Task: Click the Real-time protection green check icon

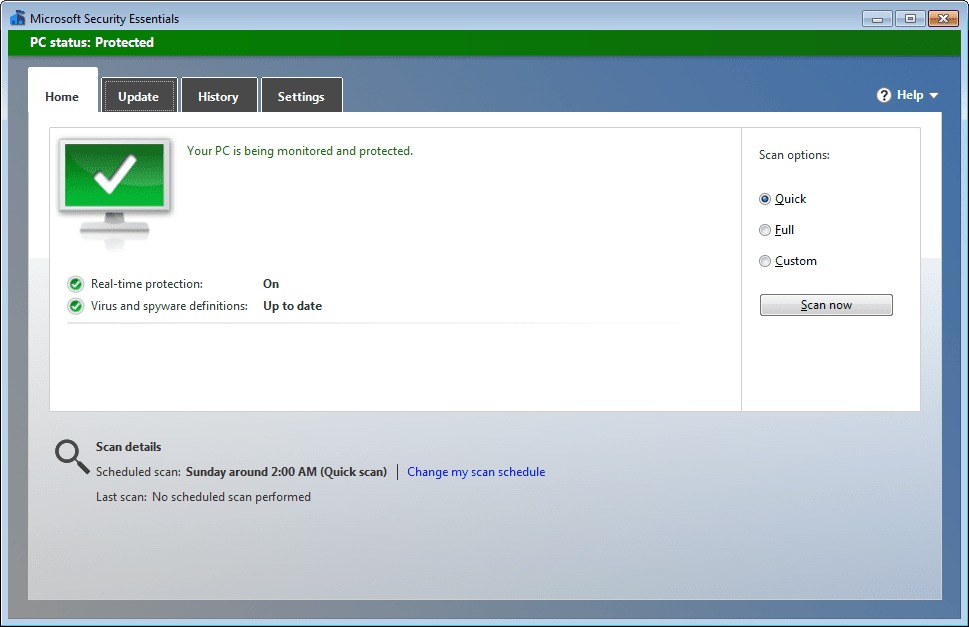Action: [75, 283]
